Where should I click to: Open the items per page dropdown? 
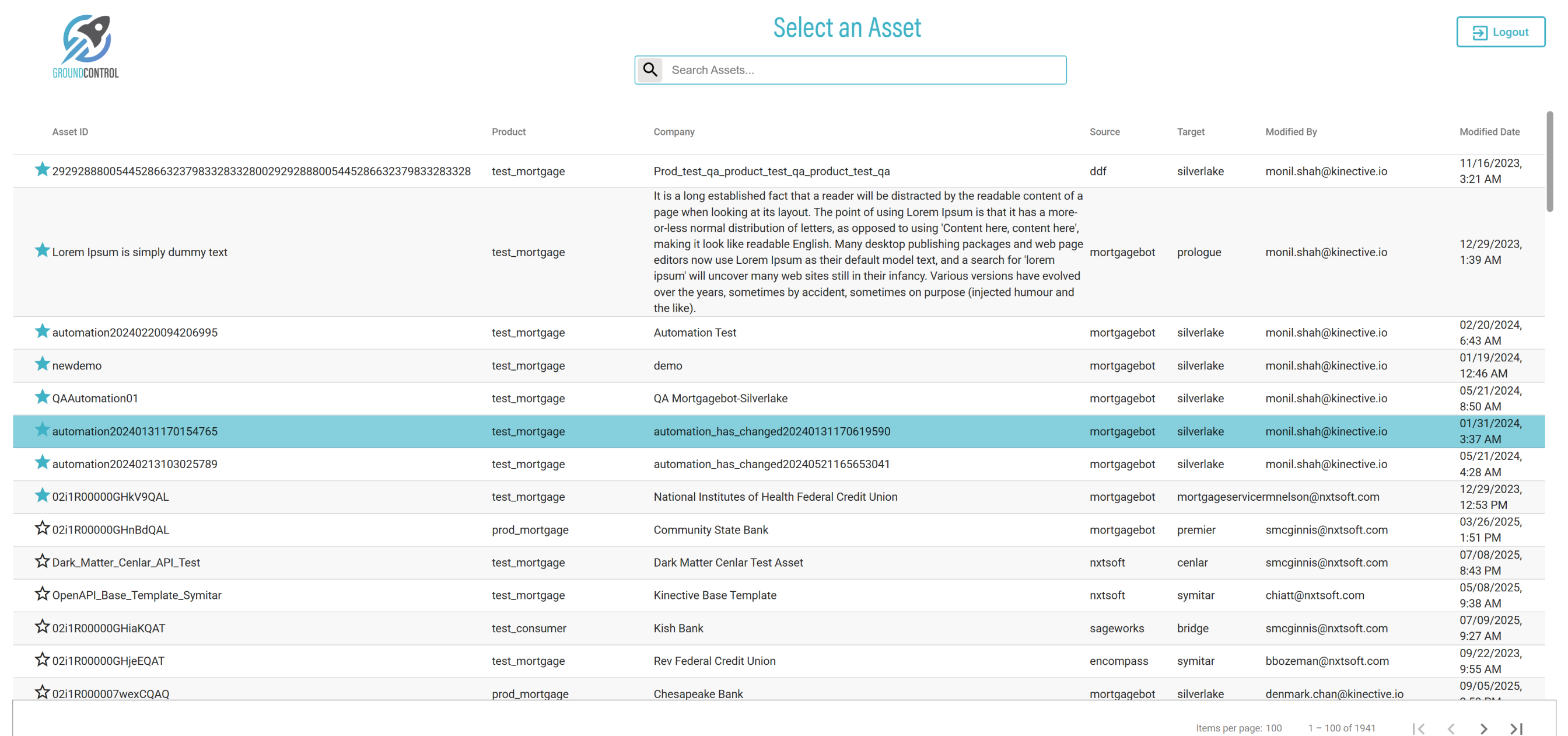click(1273, 728)
